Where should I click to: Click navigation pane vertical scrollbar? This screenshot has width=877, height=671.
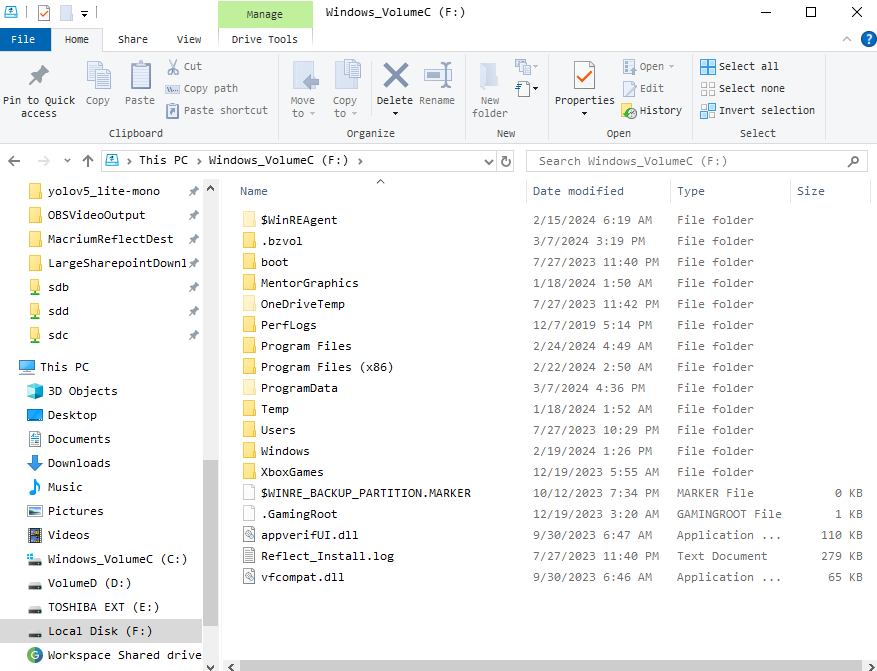[x=210, y=542]
